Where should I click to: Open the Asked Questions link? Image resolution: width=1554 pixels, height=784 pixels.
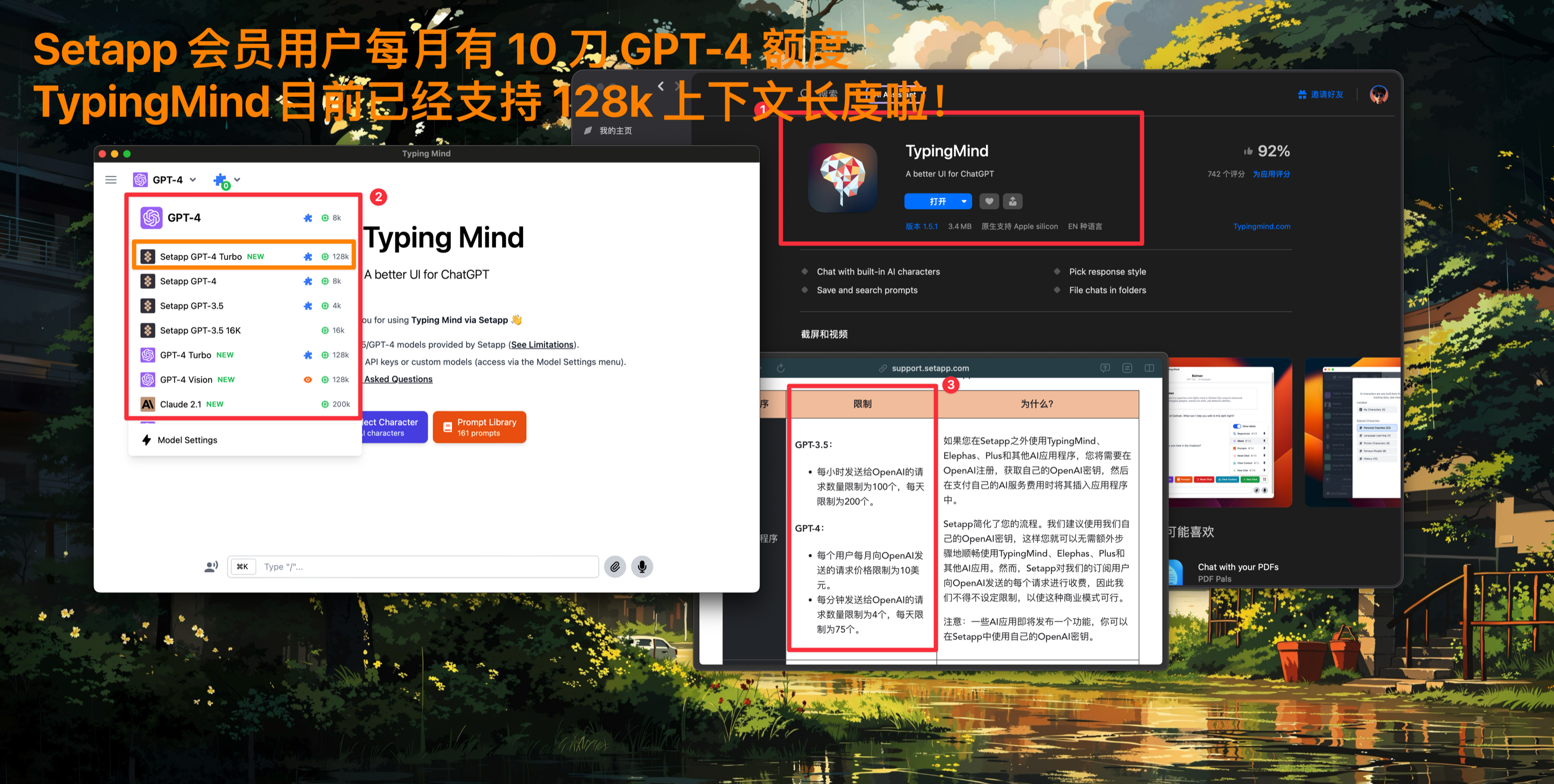(398, 379)
